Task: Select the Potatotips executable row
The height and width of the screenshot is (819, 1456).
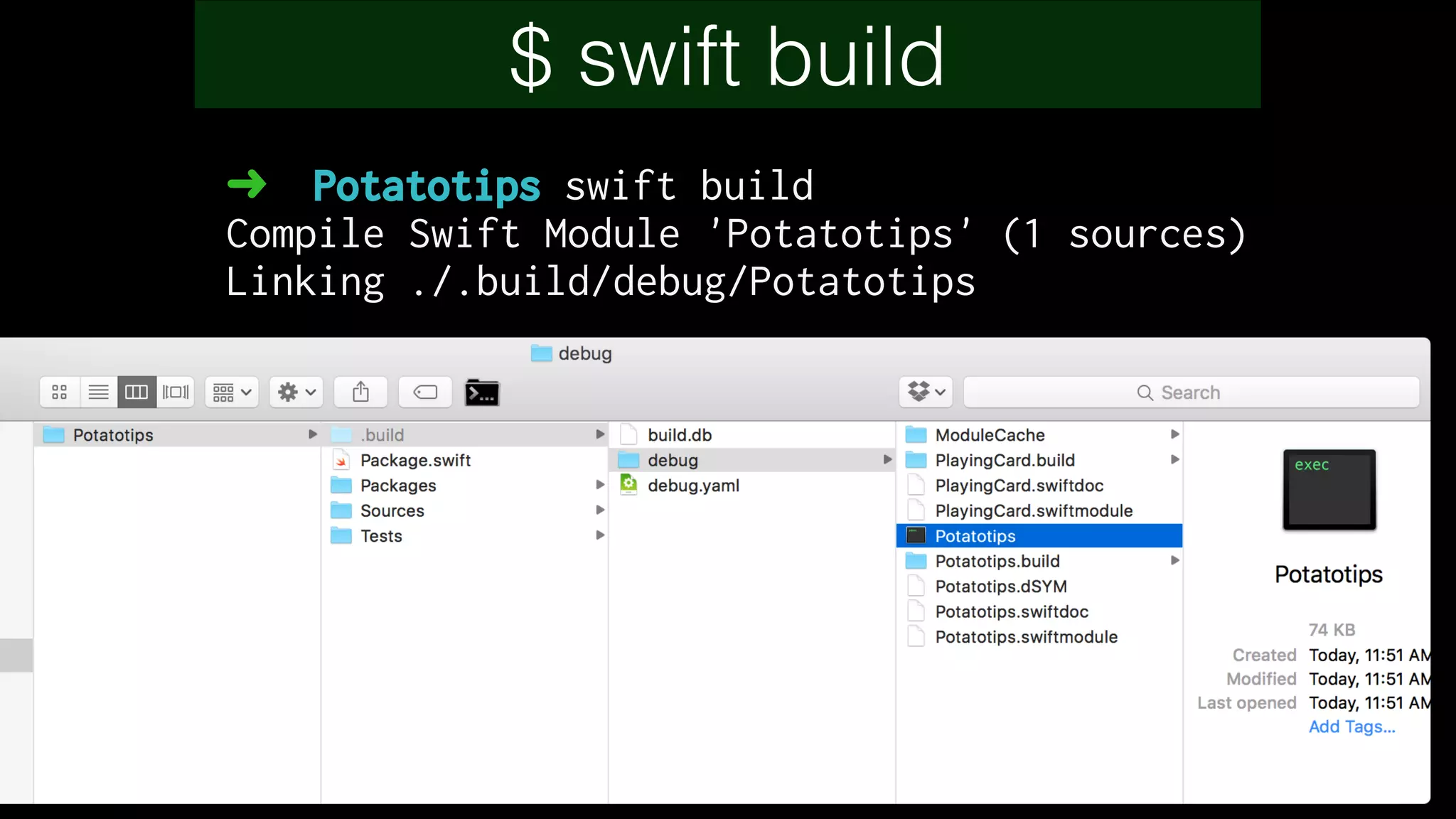Action: pyautogui.click(x=1039, y=535)
